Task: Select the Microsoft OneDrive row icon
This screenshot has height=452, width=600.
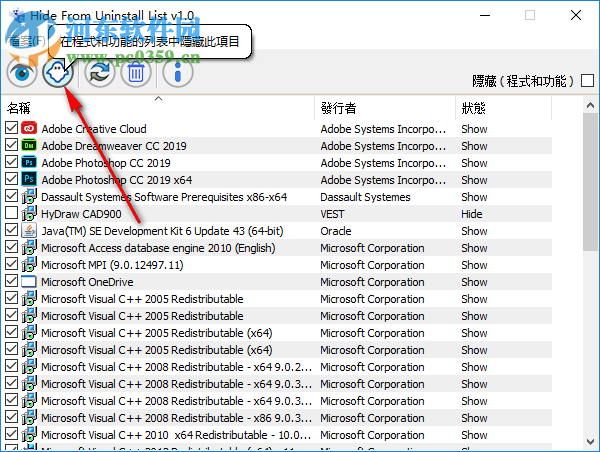Action: pos(29,281)
